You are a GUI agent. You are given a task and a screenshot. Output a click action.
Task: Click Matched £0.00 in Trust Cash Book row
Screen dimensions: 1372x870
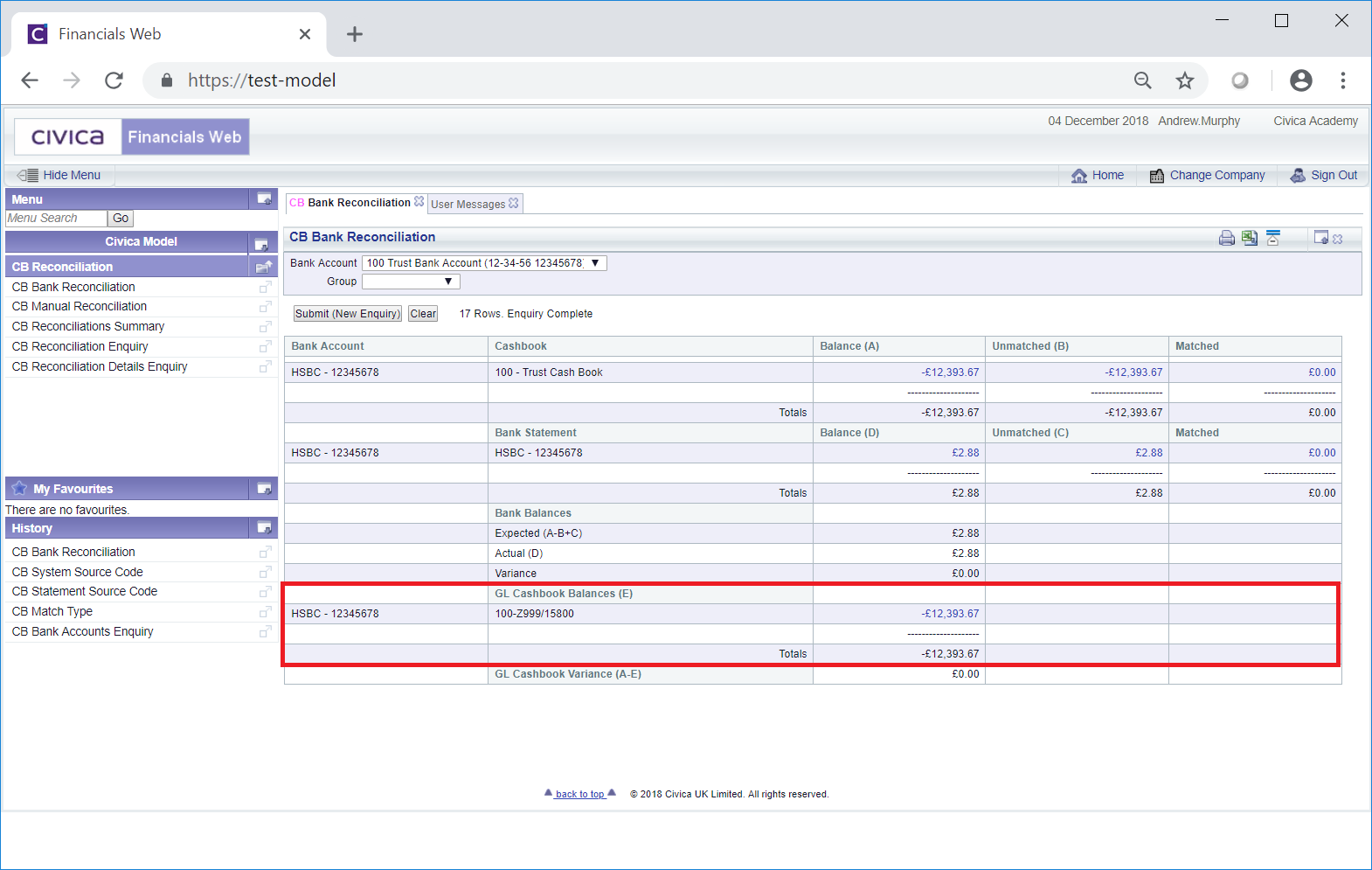pos(1322,372)
